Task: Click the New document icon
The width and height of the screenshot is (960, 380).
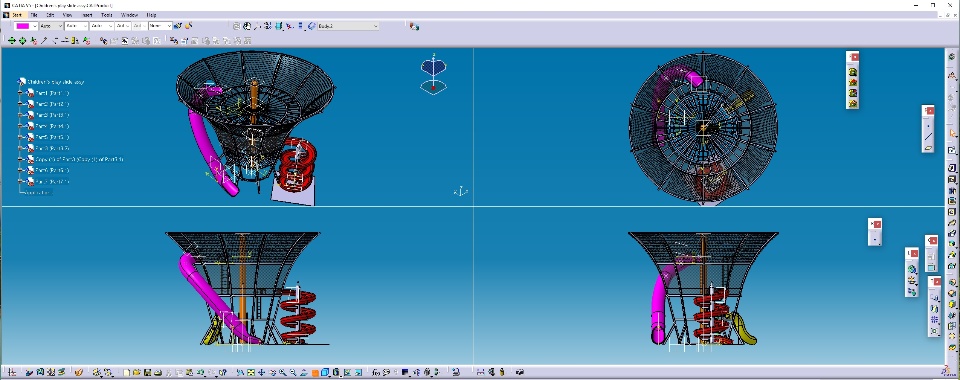Action: [x=126, y=372]
